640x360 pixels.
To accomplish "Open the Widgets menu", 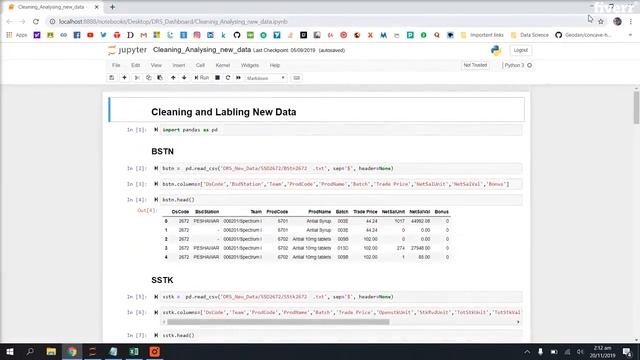I will click(x=250, y=65).
